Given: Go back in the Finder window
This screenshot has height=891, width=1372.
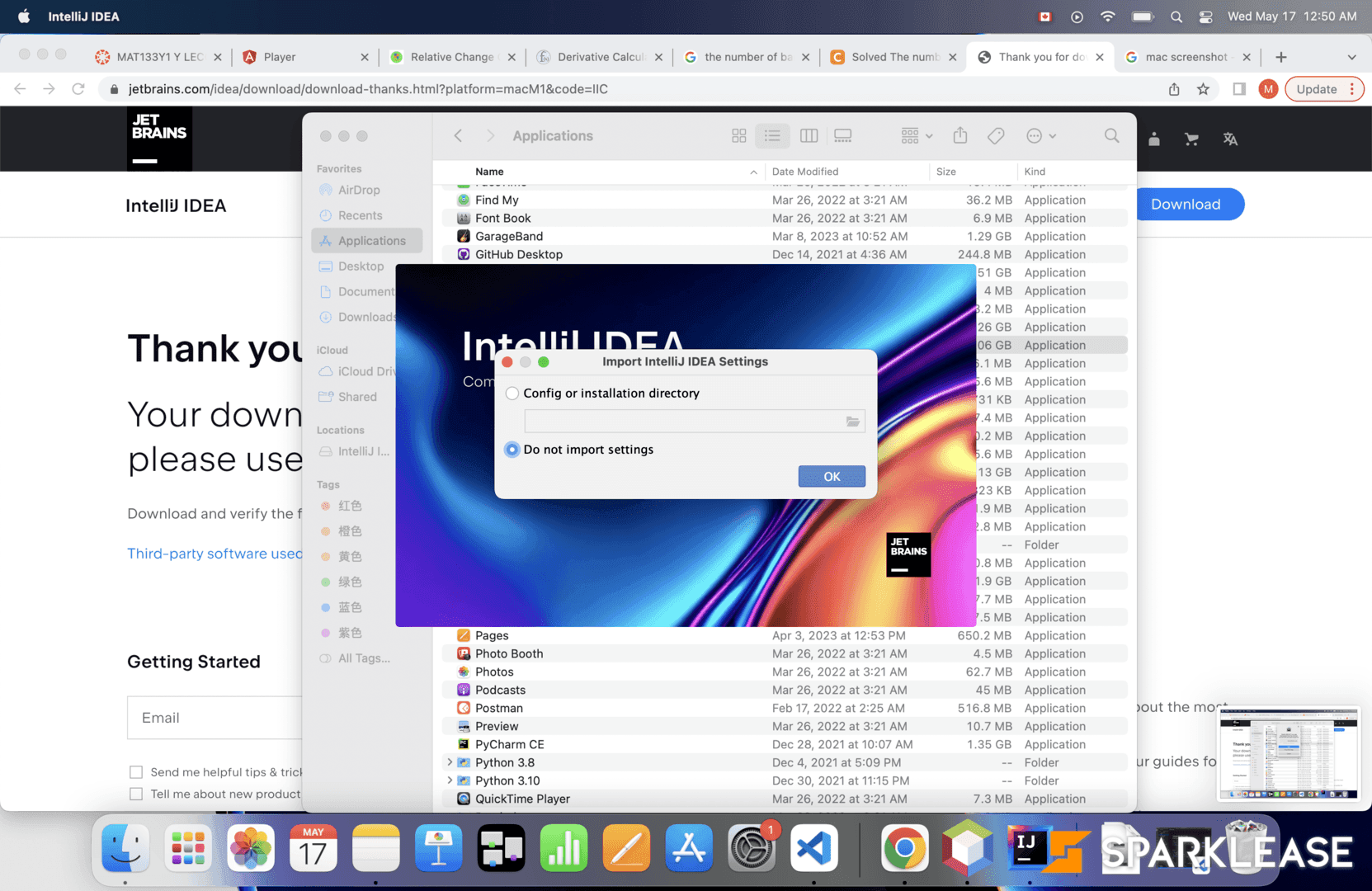Looking at the screenshot, I should pos(458,136).
